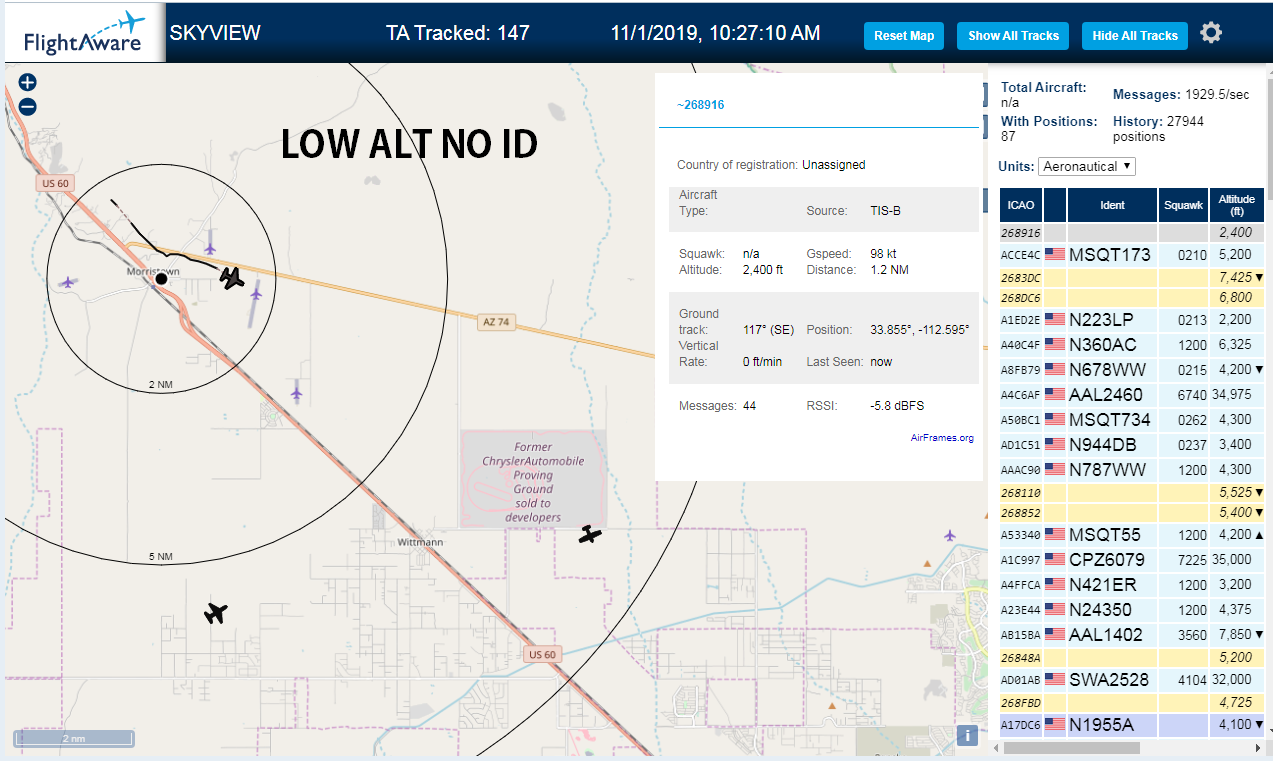Viewport: 1273px width, 761px height.
Task: Select the 268916 row in table
Action: [x=1133, y=233]
